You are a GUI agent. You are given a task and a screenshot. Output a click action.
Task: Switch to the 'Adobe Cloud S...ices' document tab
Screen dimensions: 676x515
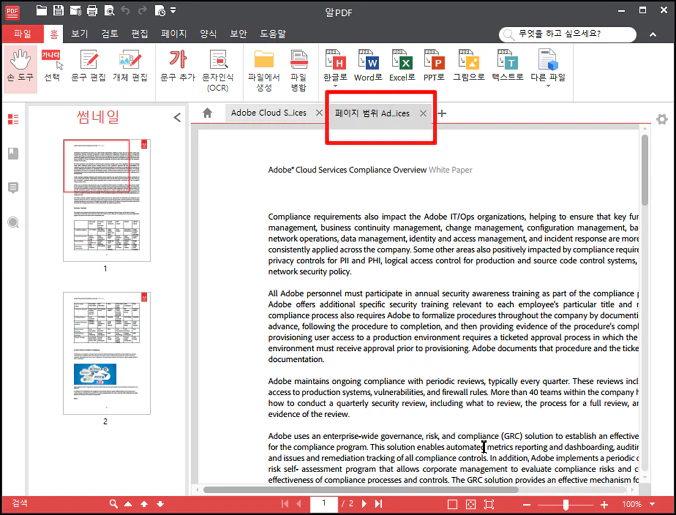268,113
